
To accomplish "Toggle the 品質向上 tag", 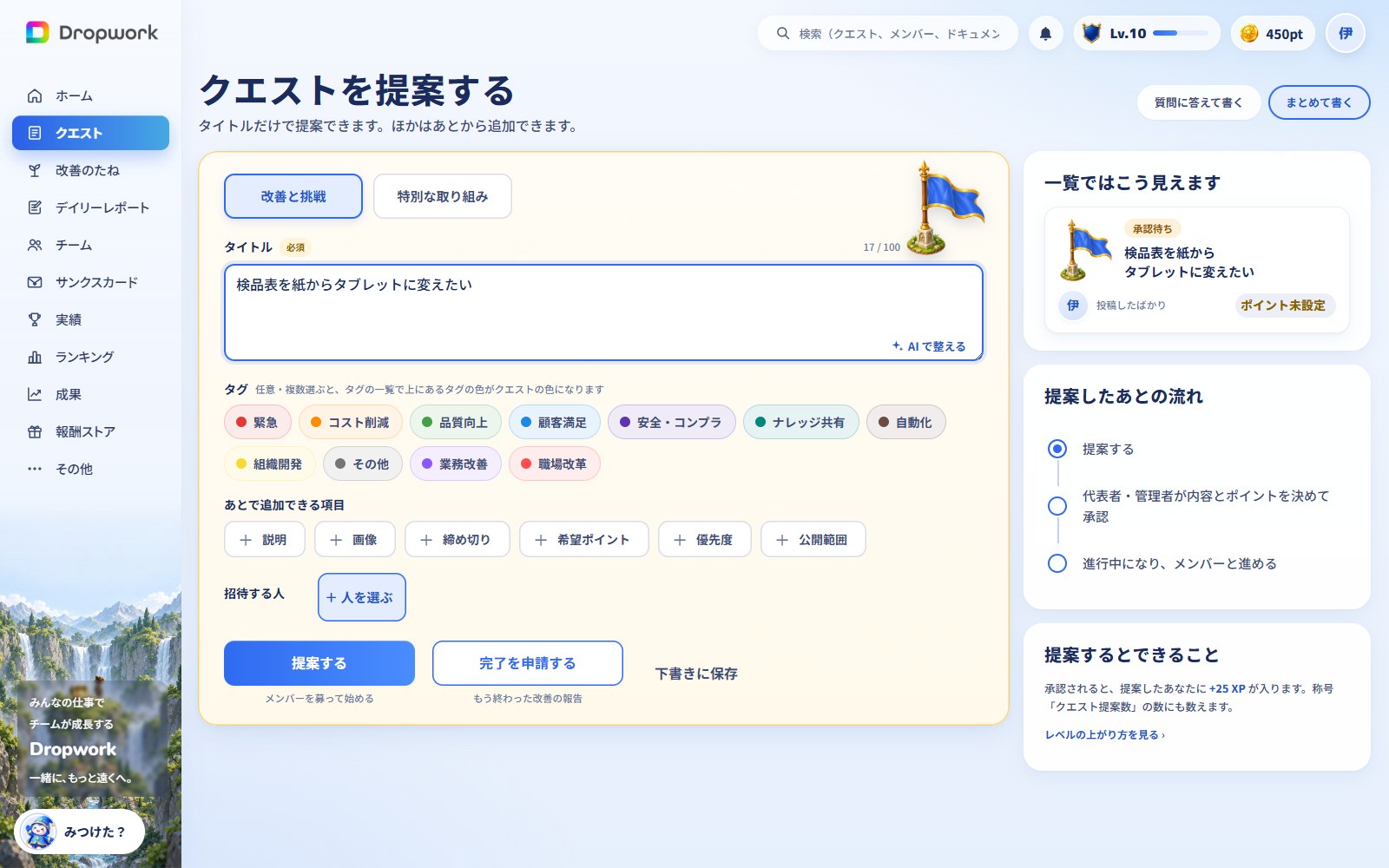I will pos(456,422).
